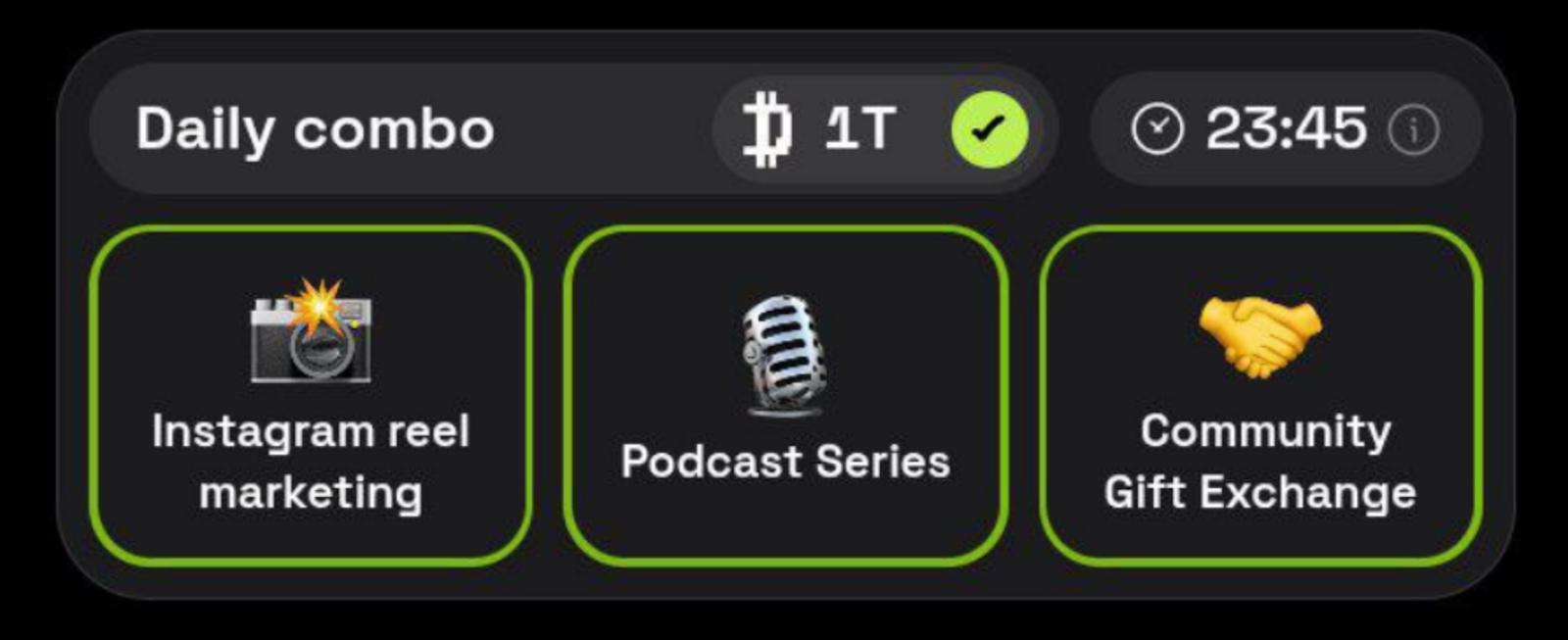
Task: Click the Daily combo title text
Action: pyautogui.click(x=315, y=129)
